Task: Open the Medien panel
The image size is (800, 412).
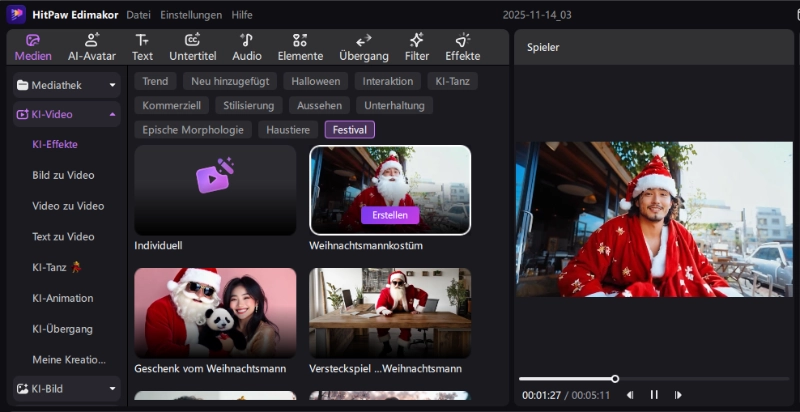Action: [33, 47]
